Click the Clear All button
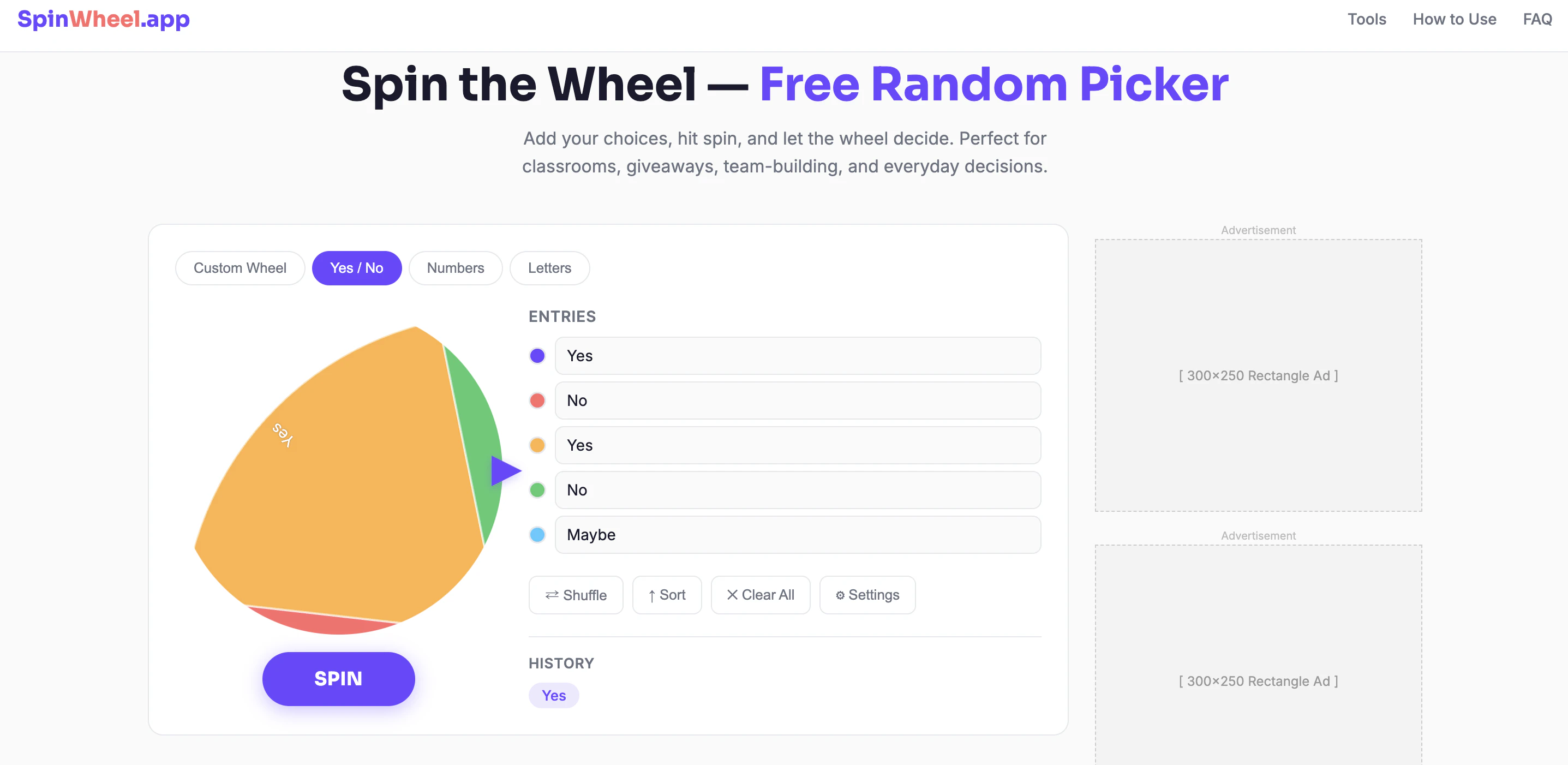Screen dimensions: 1568x765 point(760,595)
